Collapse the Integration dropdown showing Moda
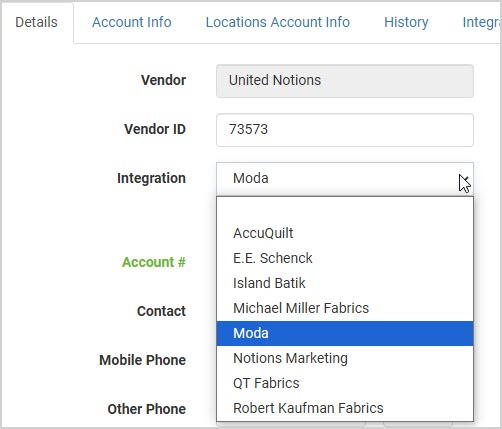Viewport: 502px width, 429px height. [345, 179]
